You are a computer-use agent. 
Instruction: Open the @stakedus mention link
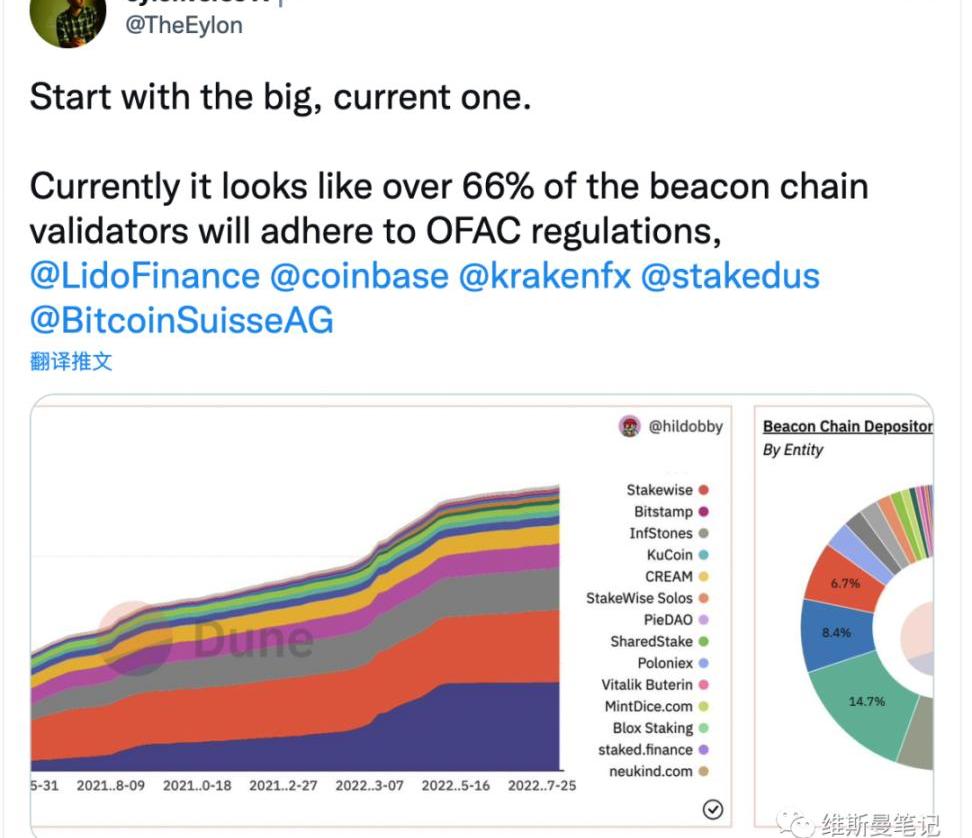pyautogui.click(x=729, y=275)
